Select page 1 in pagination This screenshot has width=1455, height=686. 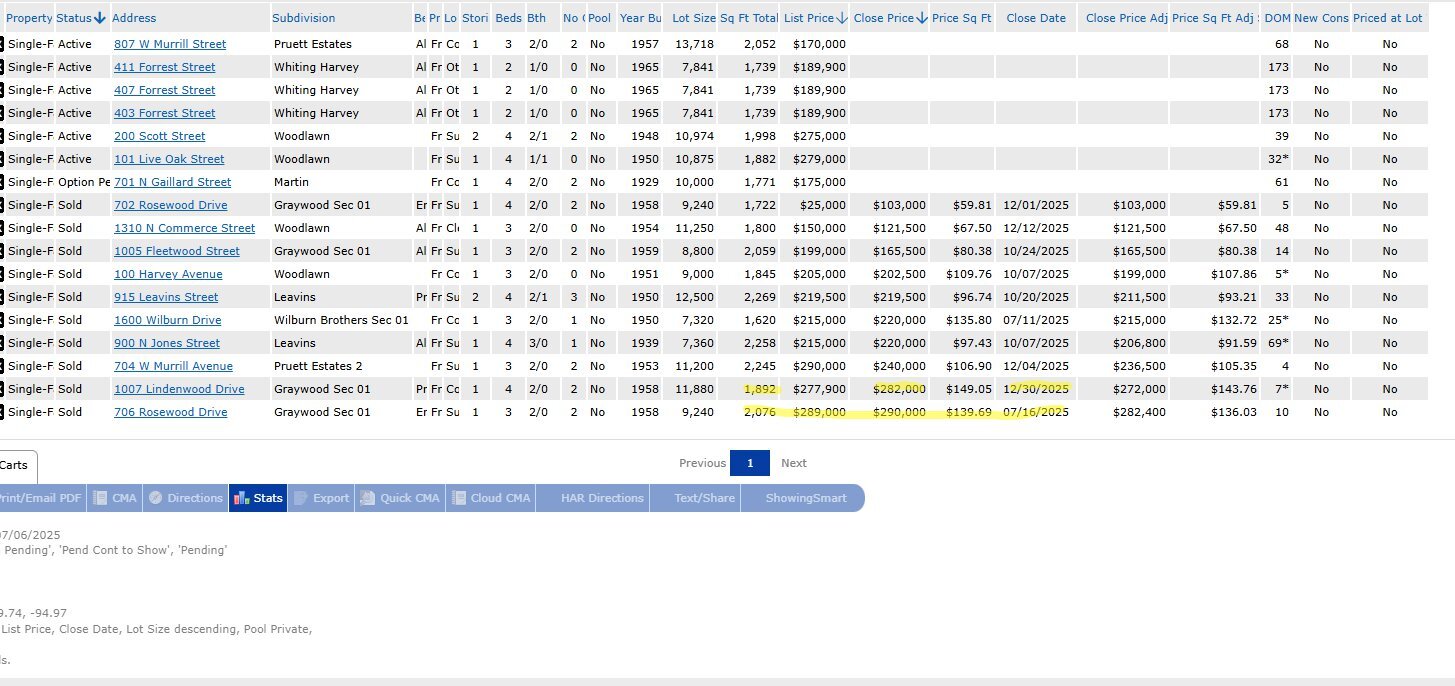click(x=750, y=463)
